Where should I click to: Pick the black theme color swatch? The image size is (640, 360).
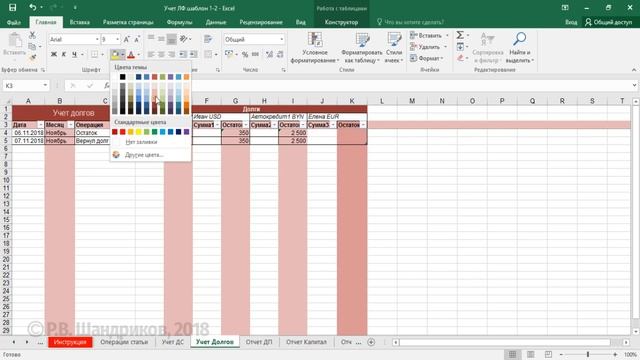point(122,77)
